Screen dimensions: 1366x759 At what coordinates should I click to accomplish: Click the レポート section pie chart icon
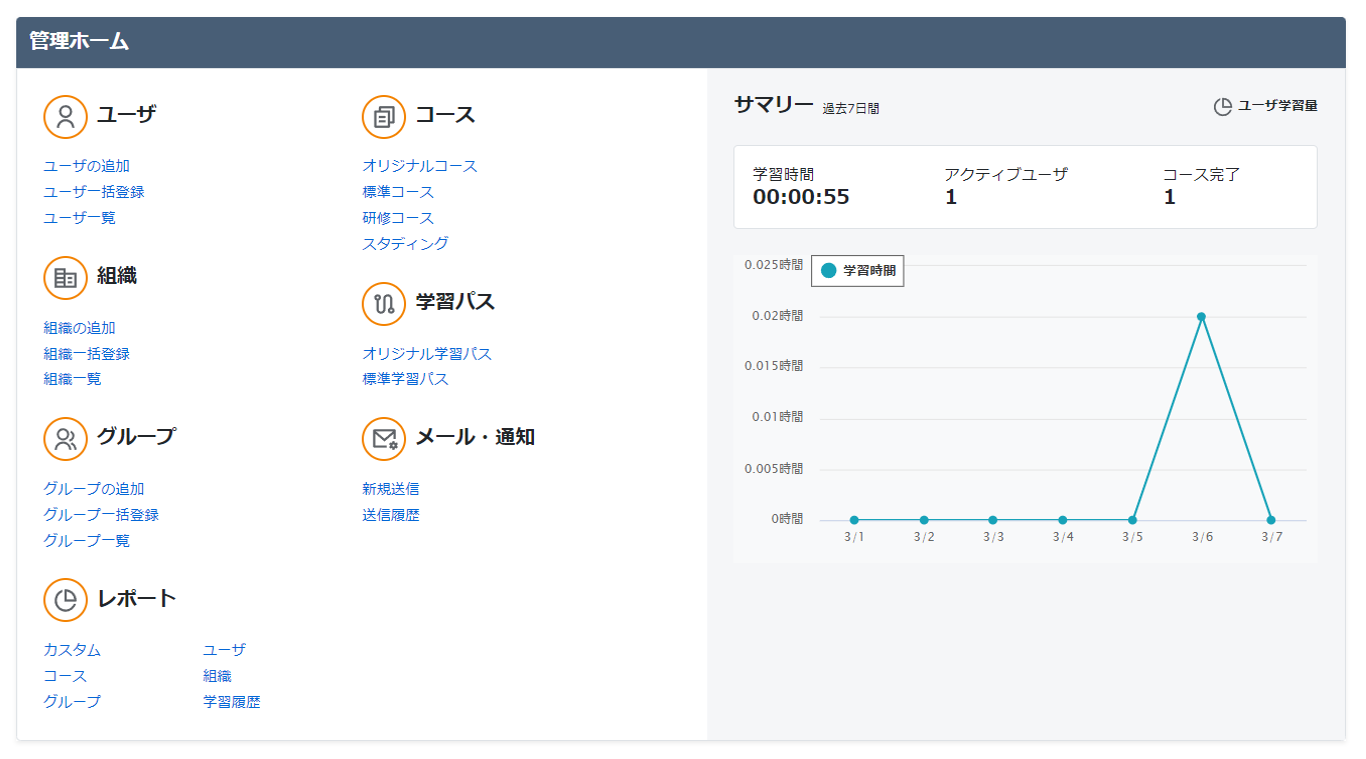66,600
